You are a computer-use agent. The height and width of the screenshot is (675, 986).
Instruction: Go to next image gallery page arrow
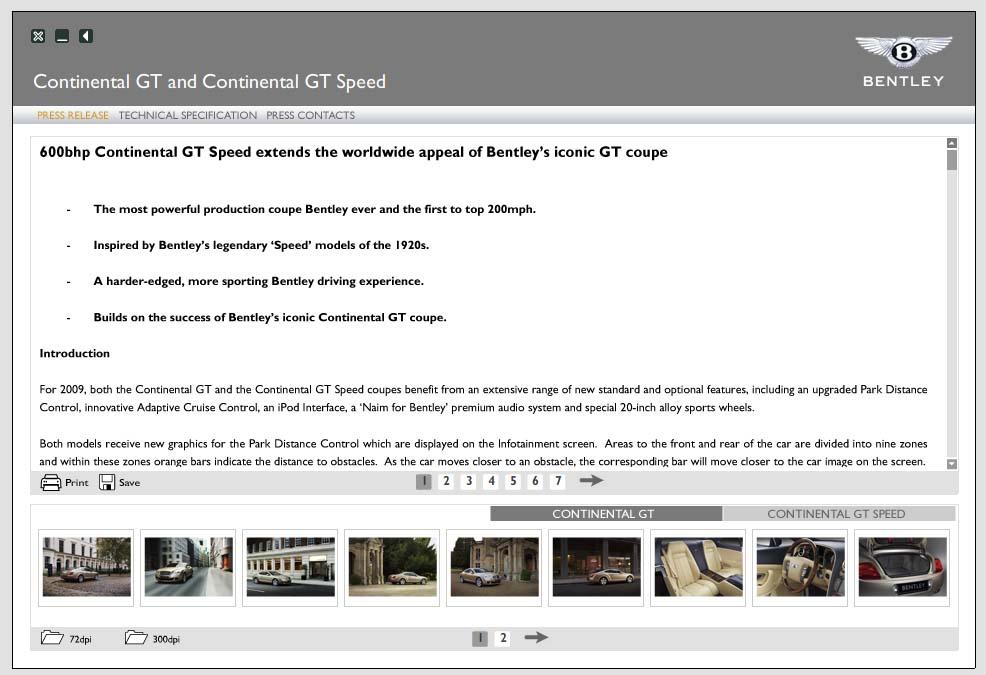tap(536, 637)
